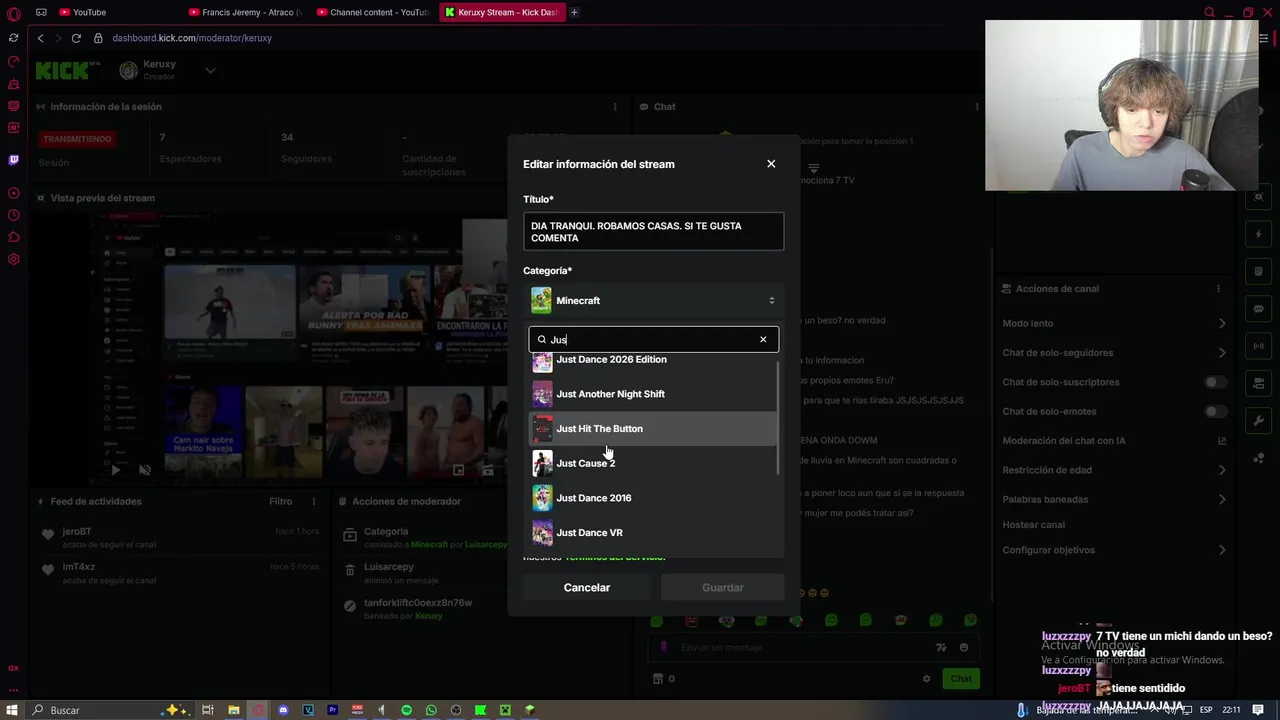Click Hostear canal

coord(1033,525)
